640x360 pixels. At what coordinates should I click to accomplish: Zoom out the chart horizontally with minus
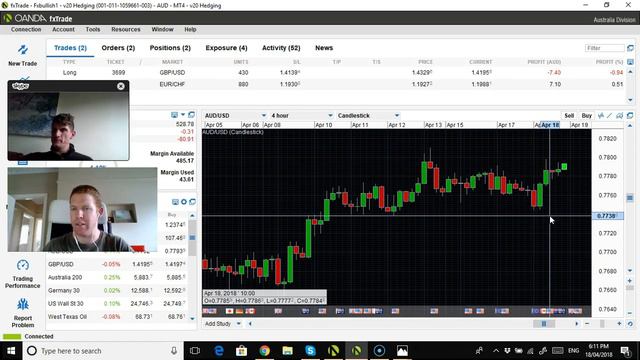click(x=587, y=323)
